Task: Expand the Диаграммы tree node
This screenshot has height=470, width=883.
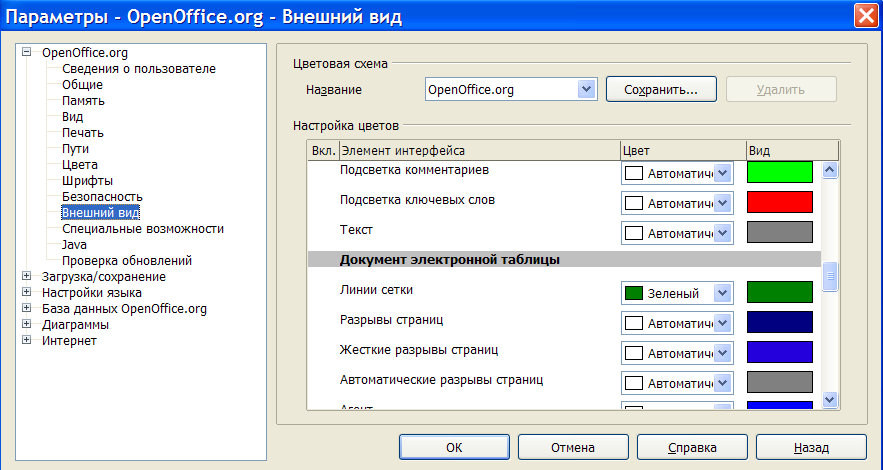Action: (x=26, y=324)
